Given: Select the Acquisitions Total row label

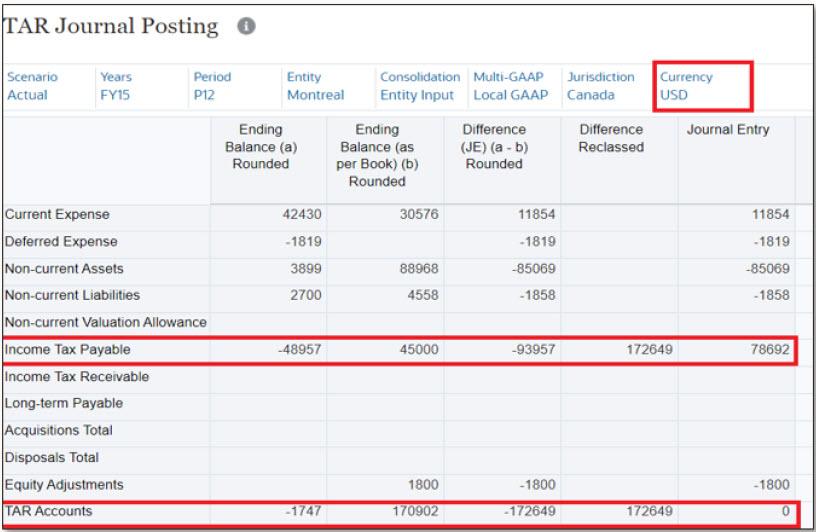Looking at the screenshot, I should (59, 430).
